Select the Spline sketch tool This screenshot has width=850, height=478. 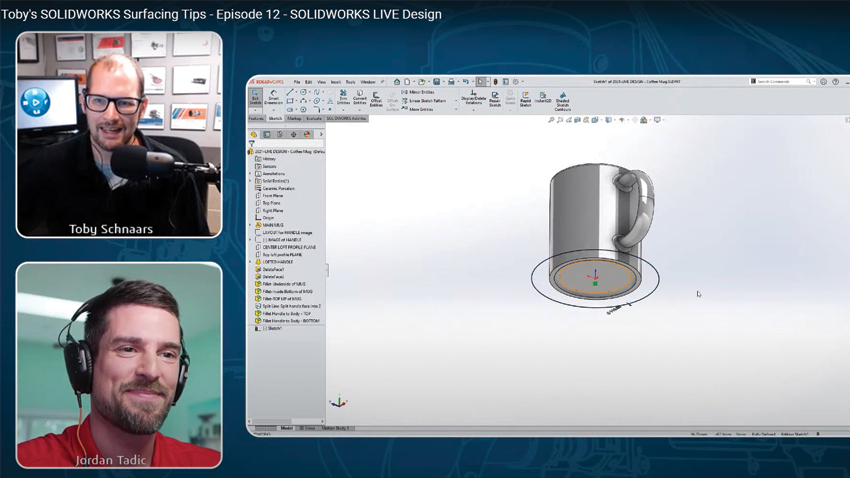(317, 92)
